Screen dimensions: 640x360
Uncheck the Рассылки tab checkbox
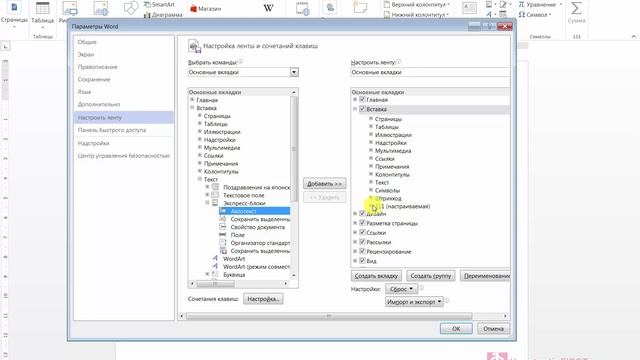(x=362, y=242)
